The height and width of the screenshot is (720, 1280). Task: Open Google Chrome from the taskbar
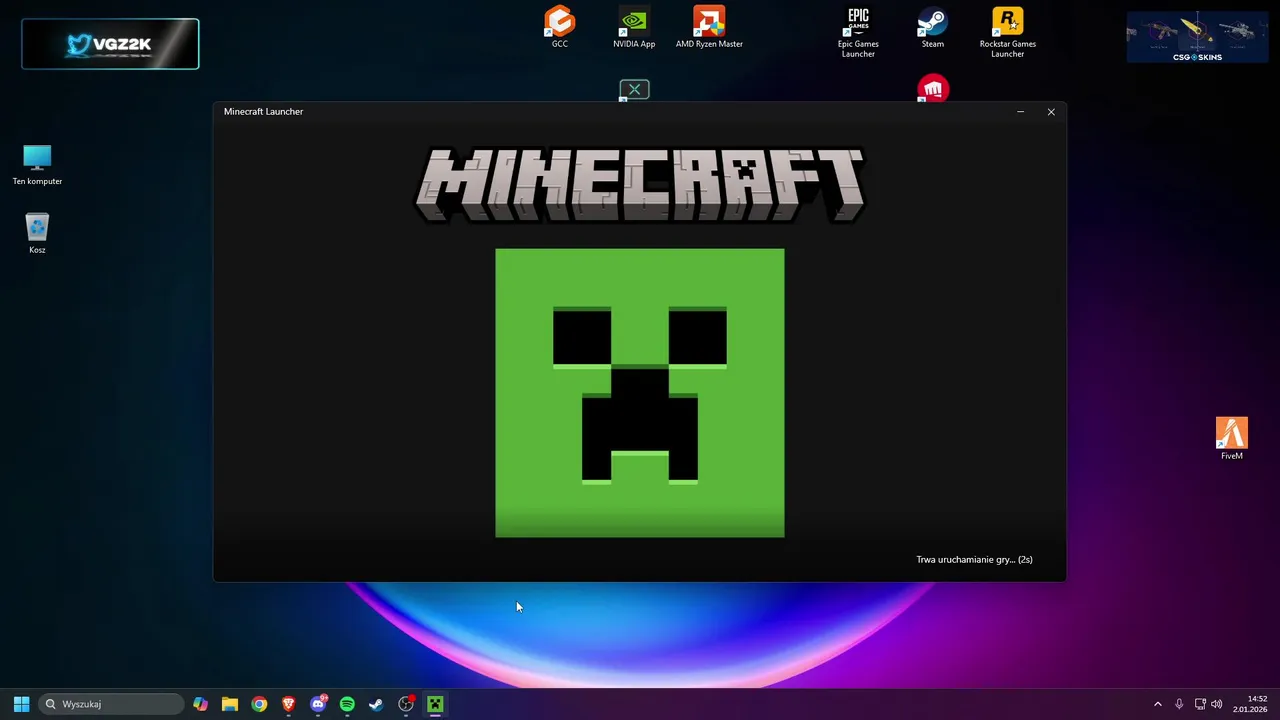click(259, 704)
